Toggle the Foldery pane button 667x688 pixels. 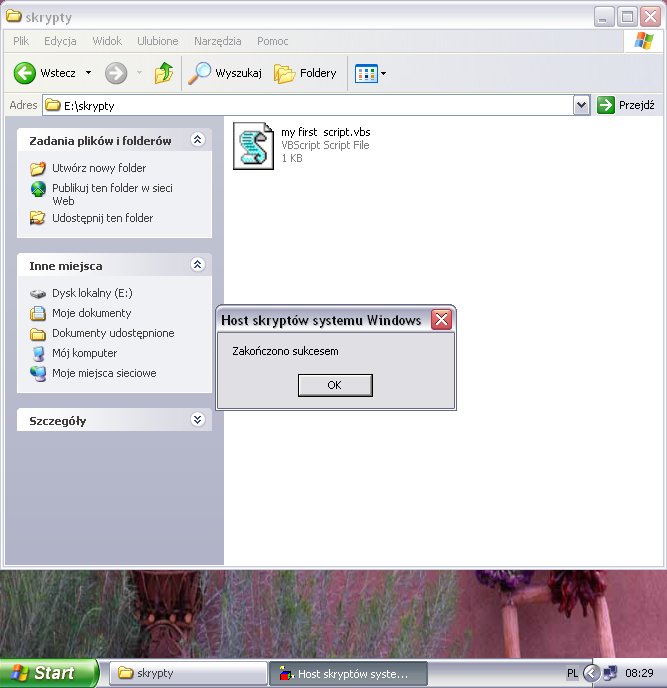[306, 73]
